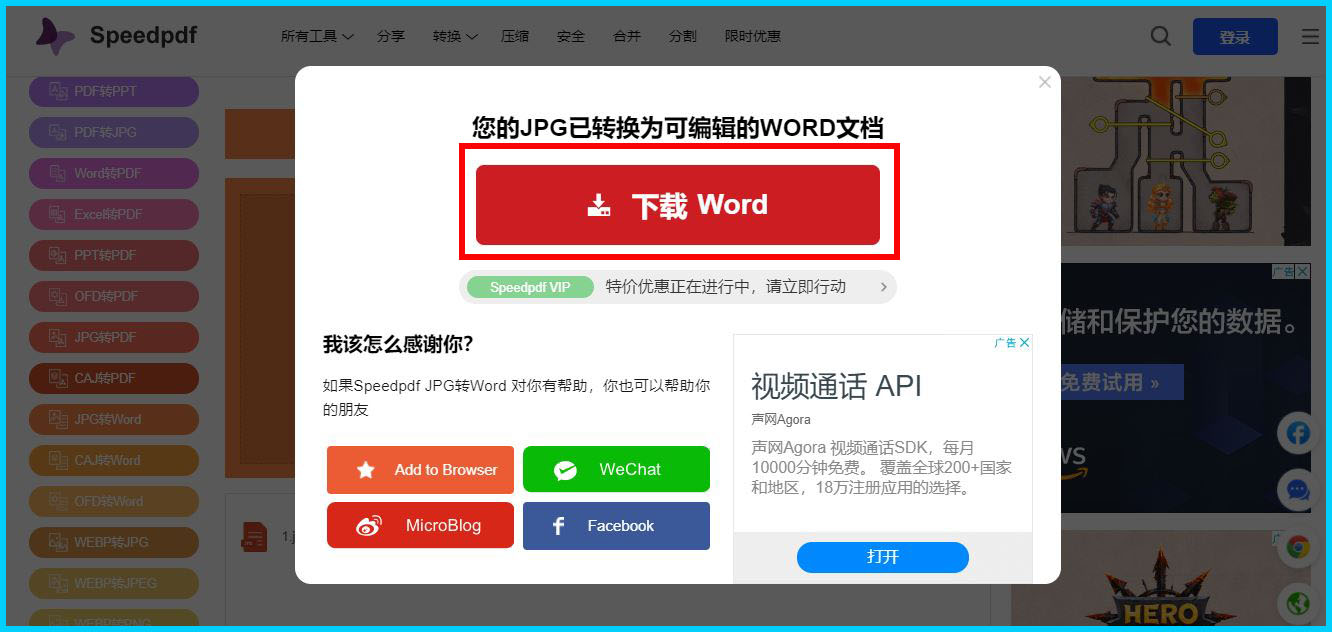Image resolution: width=1332 pixels, height=632 pixels.
Task: Select the JPG转PDF conversion tool
Action: coord(113,337)
